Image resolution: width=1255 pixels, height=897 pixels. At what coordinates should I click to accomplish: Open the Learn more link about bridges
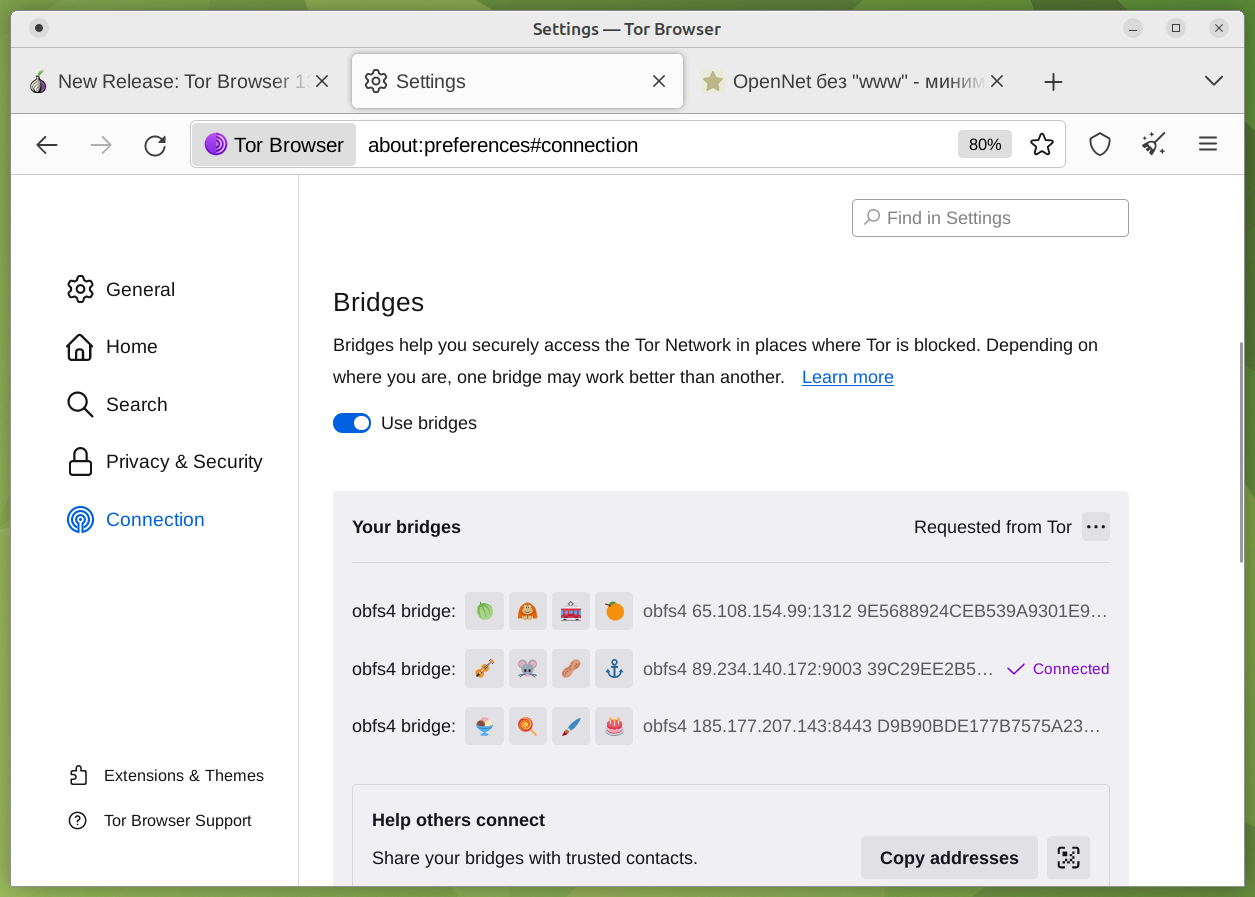pos(847,377)
